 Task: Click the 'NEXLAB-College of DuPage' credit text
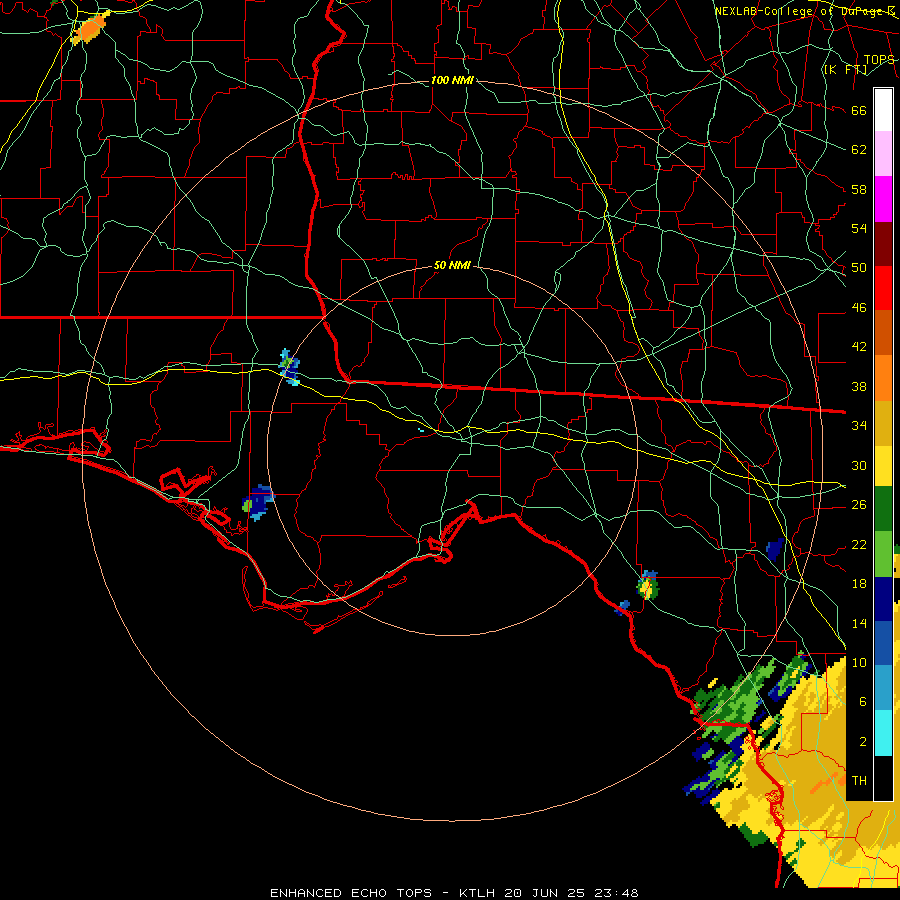[799, 11]
